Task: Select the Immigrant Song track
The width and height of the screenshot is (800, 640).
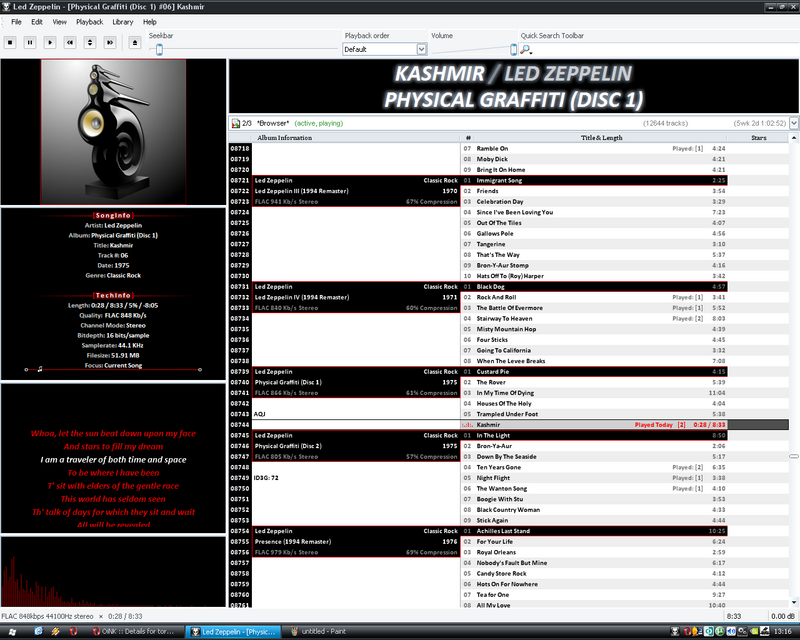Action: point(594,181)
